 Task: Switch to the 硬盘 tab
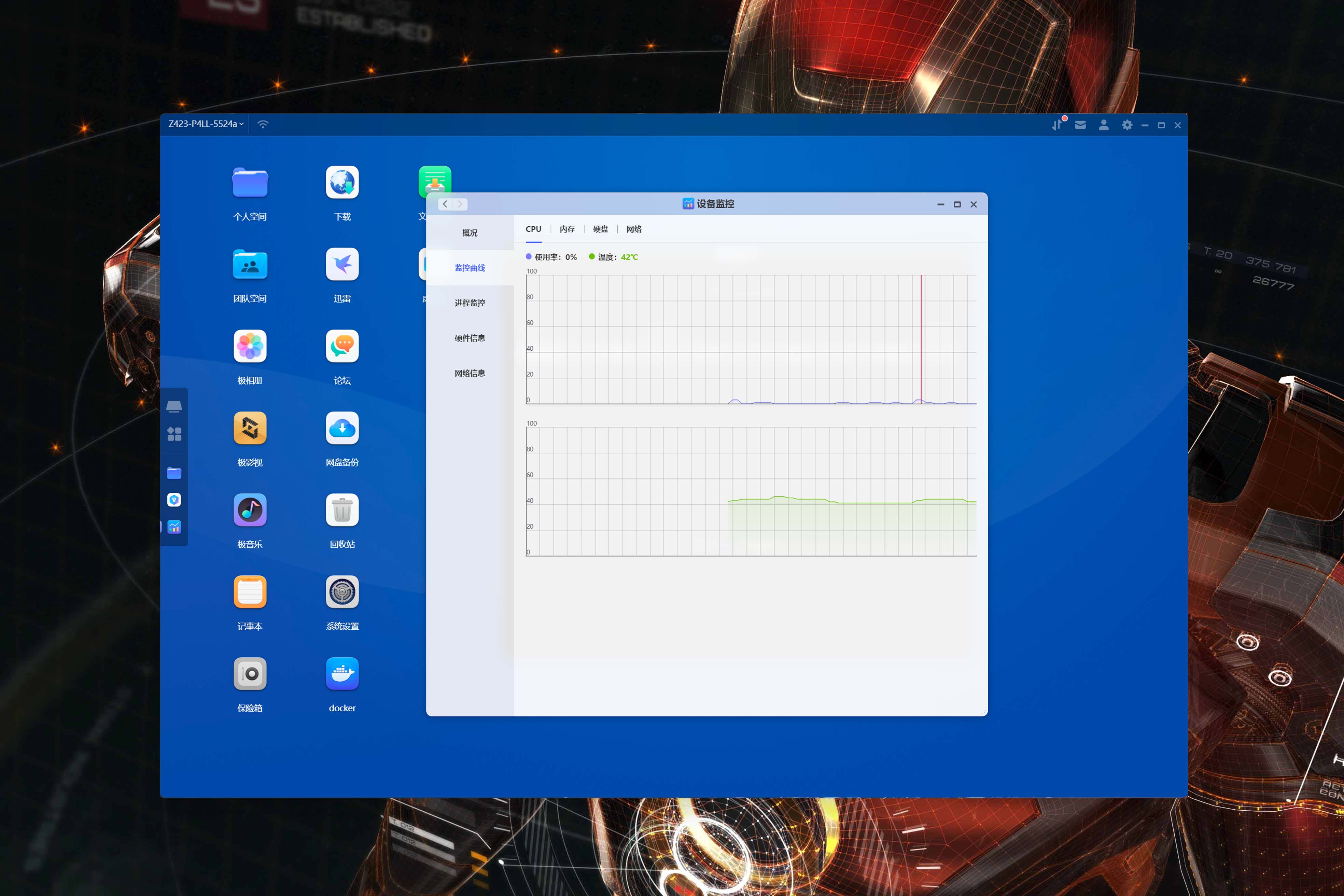[x=600, y=229]
